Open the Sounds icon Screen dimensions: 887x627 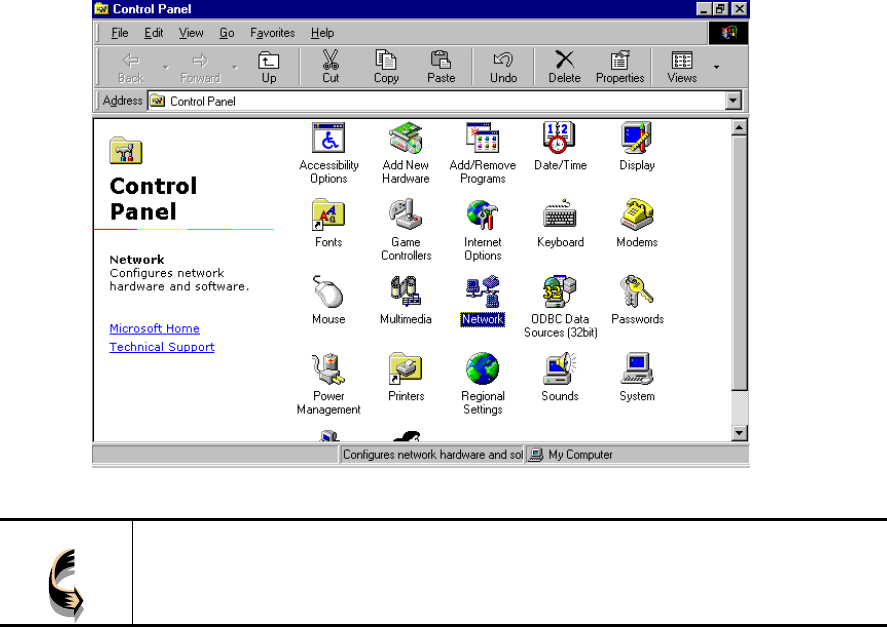coord(560,377)
